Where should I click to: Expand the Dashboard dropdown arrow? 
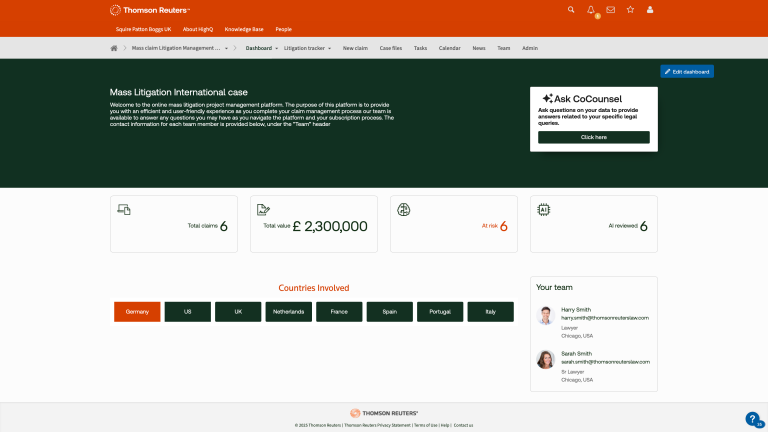click(x=276, y=48)
